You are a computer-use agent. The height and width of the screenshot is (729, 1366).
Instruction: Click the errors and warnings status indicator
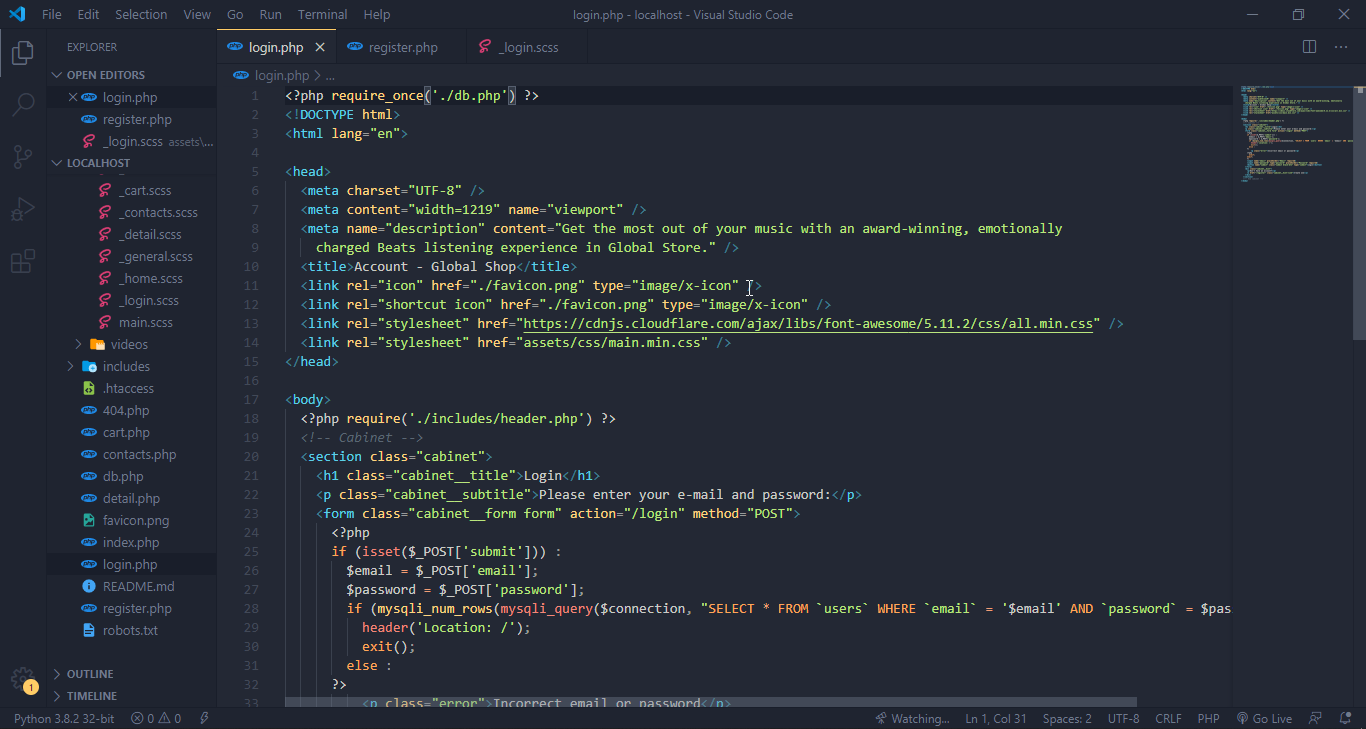pos(156,718)
